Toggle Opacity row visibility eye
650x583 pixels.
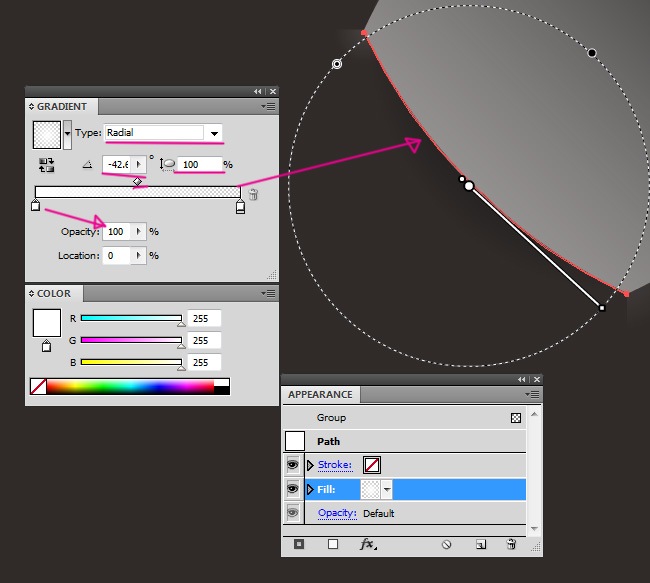tap(294, 513)
